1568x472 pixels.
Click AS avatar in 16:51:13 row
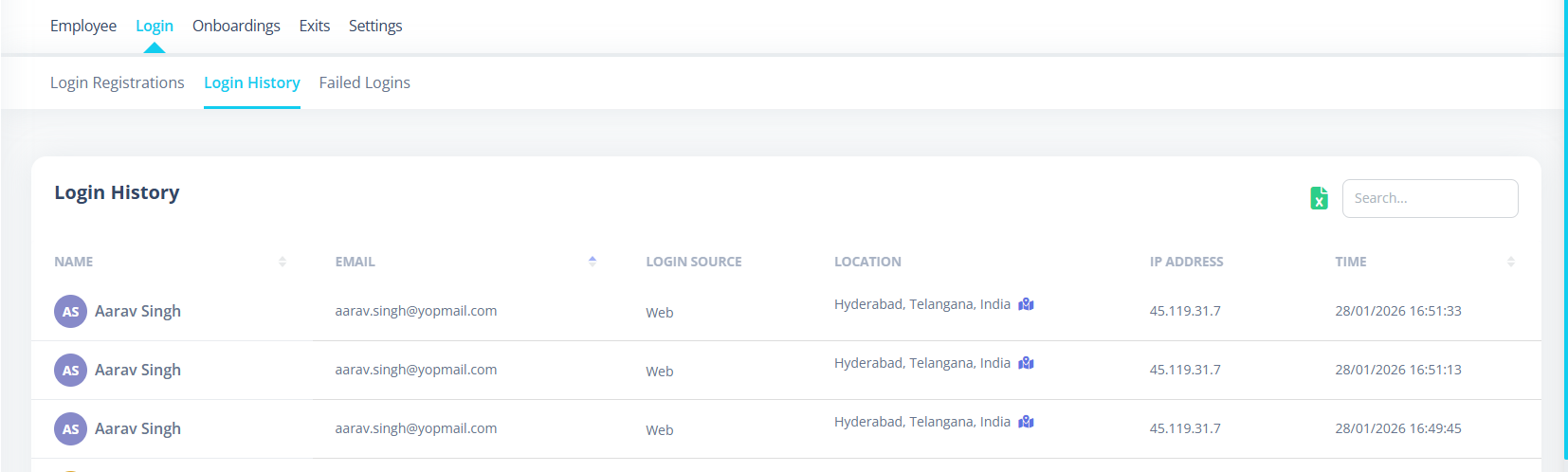coord(70,370)
